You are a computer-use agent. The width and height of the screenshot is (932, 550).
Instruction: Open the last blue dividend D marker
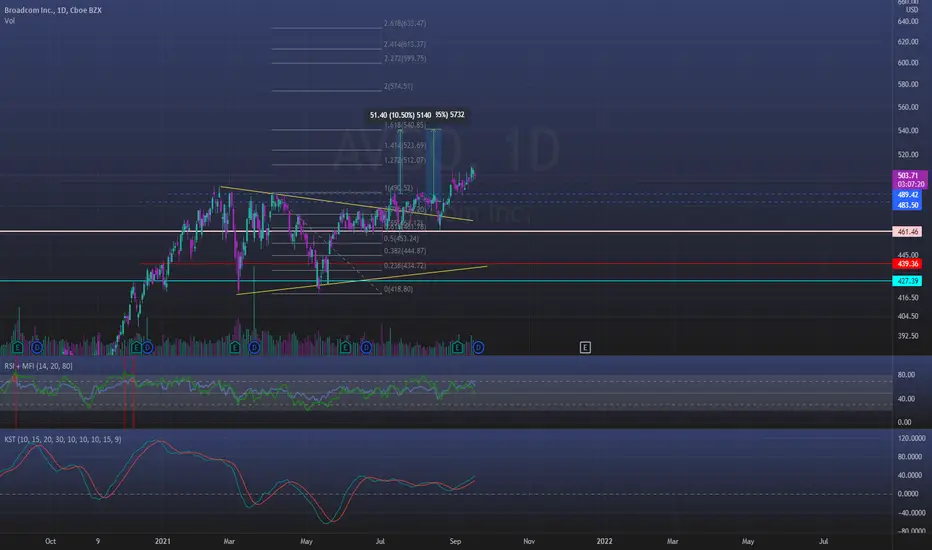click(478, 347)
